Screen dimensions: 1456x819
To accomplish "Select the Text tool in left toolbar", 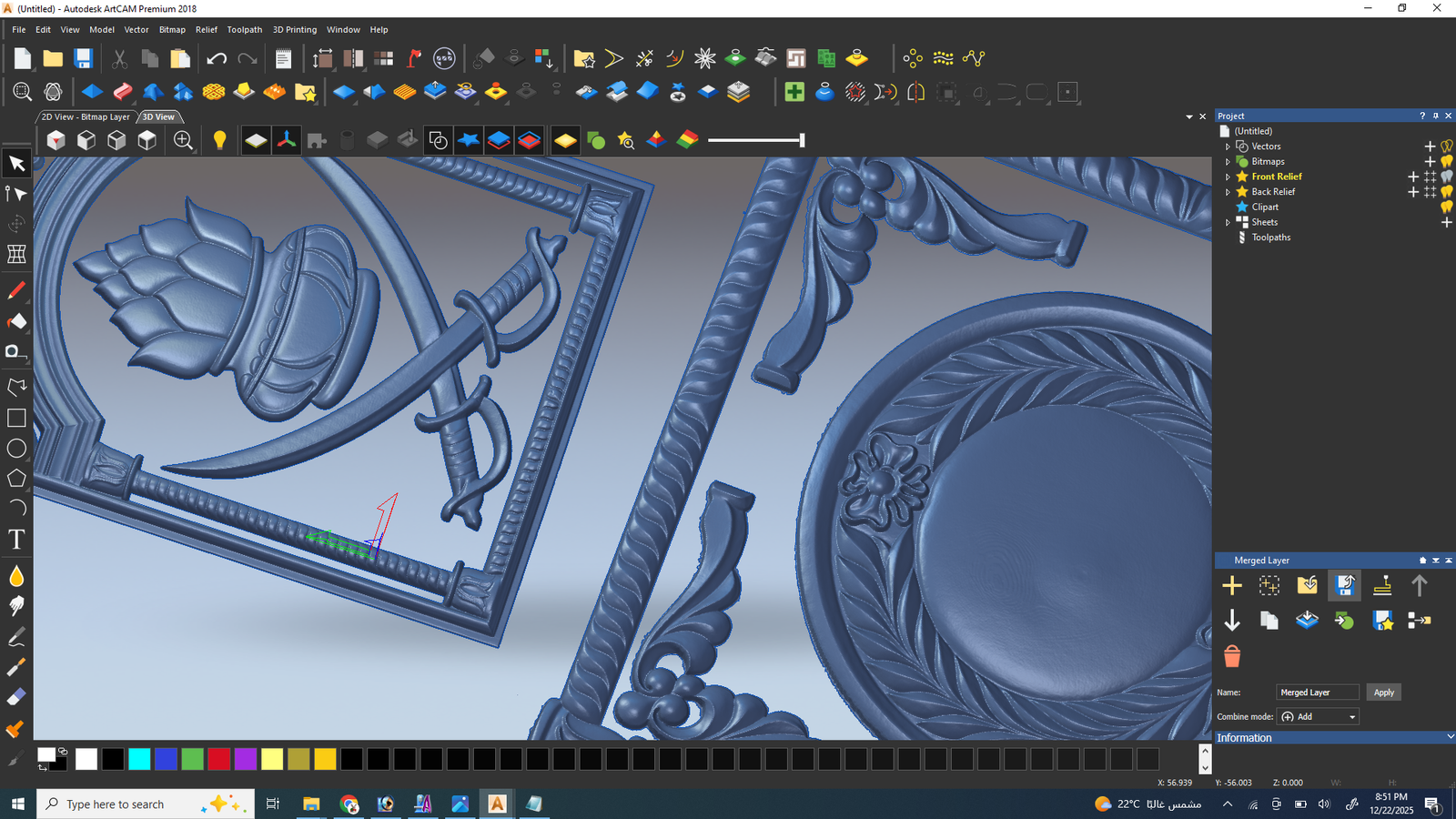I will click(x=16, y=539).
